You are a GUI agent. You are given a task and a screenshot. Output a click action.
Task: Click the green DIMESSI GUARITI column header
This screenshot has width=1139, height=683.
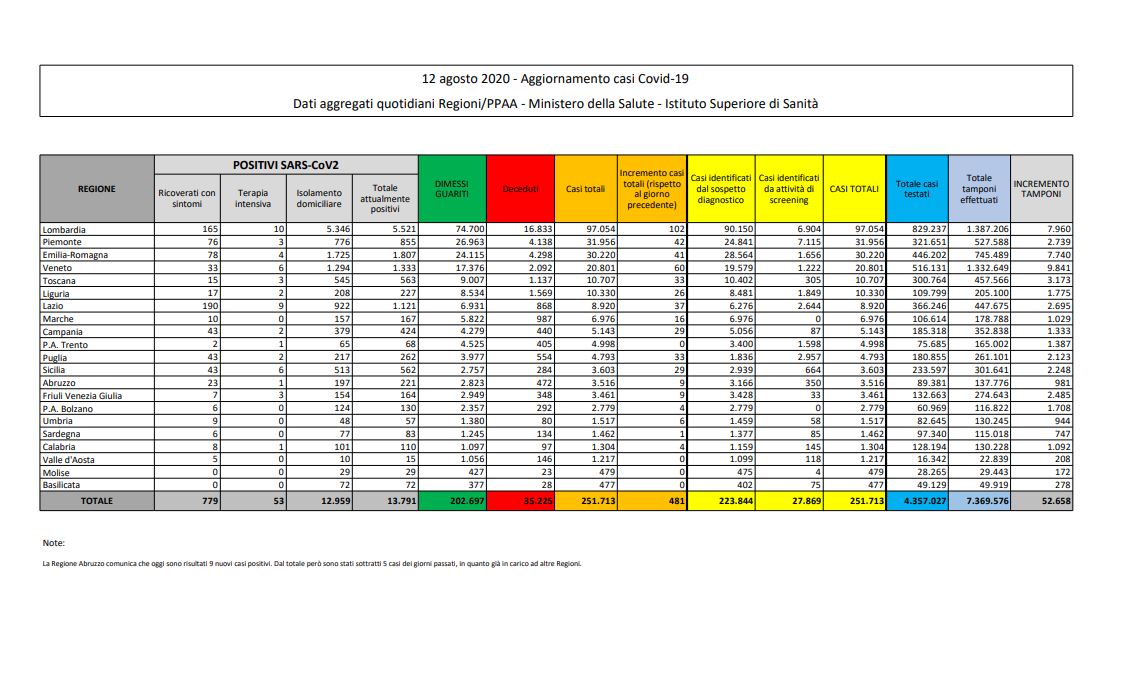pos(452,188)
